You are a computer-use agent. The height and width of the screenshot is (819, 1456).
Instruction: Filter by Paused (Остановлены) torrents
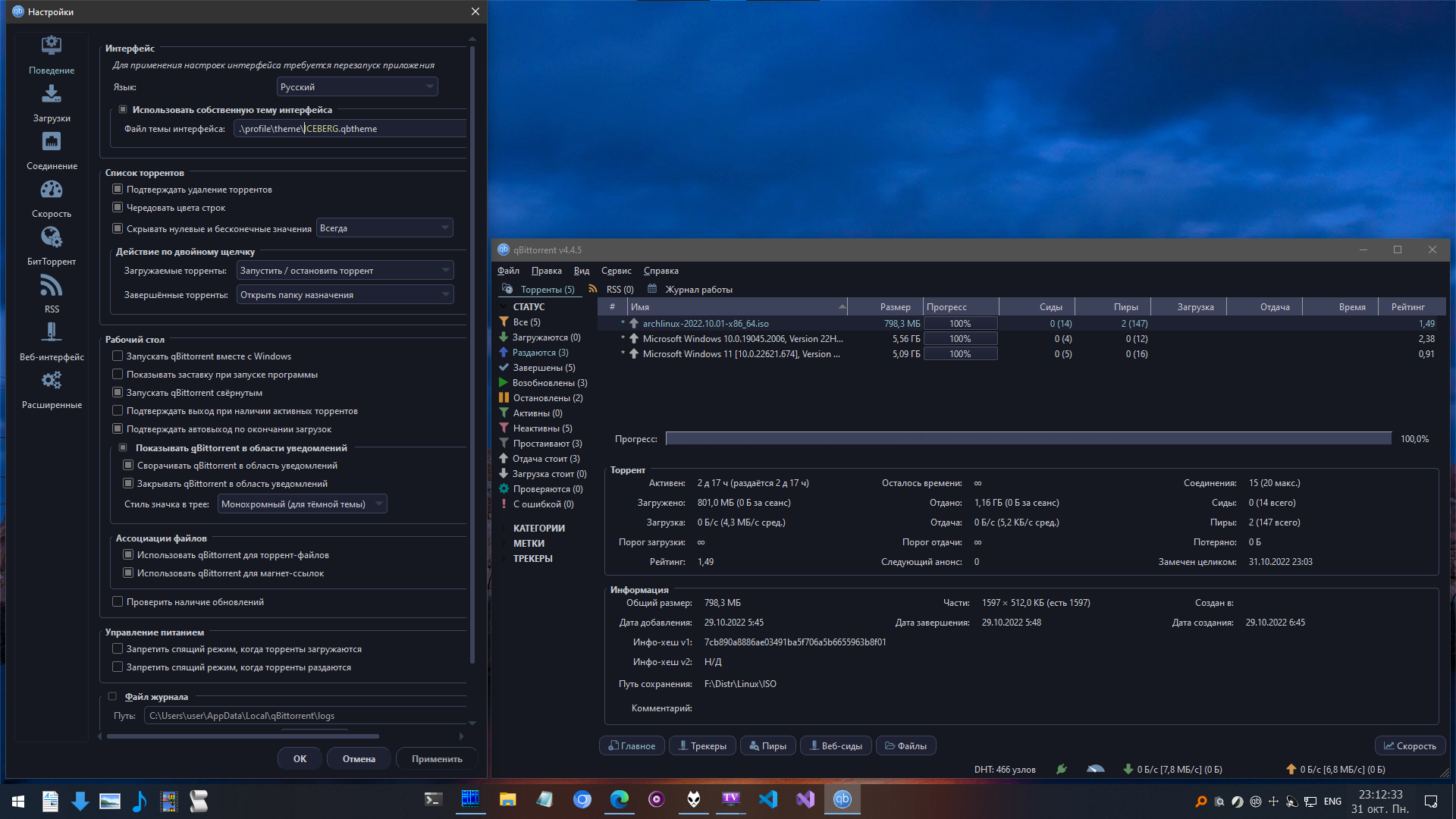(547, 398)
